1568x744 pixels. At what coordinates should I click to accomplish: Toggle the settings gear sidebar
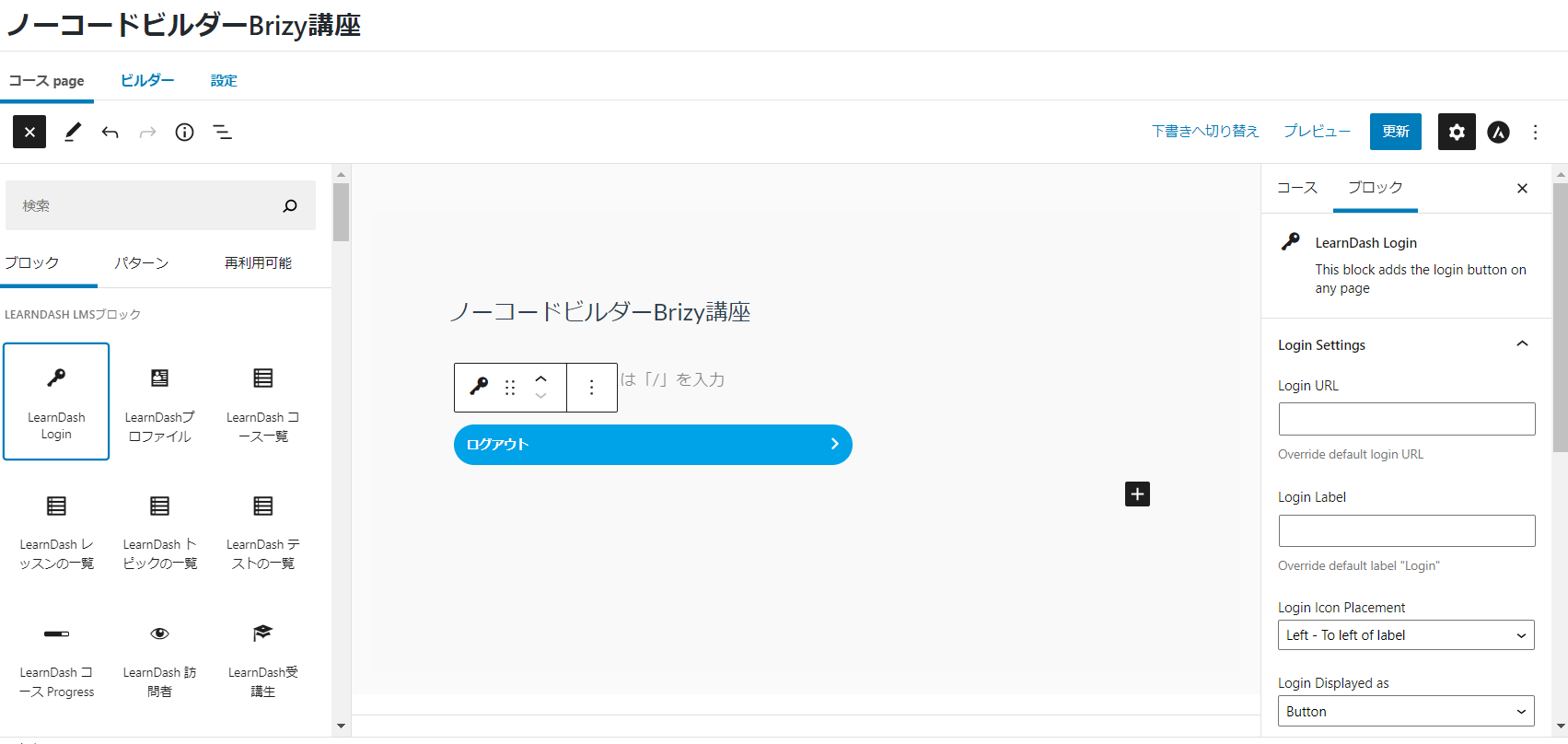pyautogui.click(x=1457, y=132)
